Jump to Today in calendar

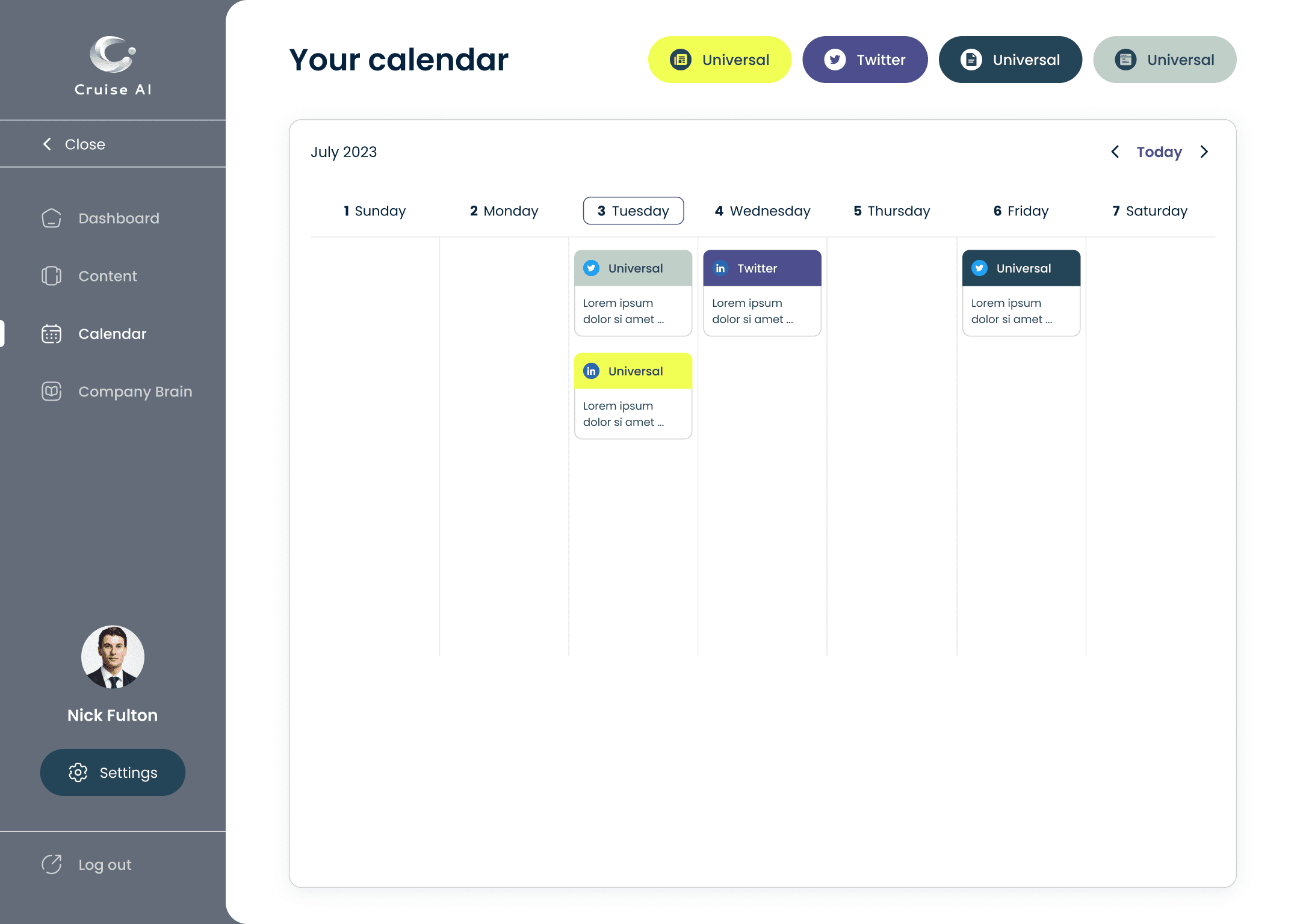click(x=1159, y=152)
